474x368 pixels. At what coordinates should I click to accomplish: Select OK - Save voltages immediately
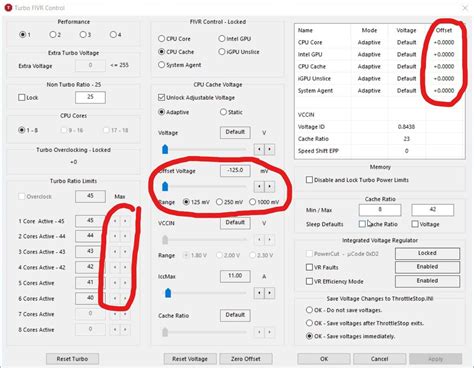point(309,336)
